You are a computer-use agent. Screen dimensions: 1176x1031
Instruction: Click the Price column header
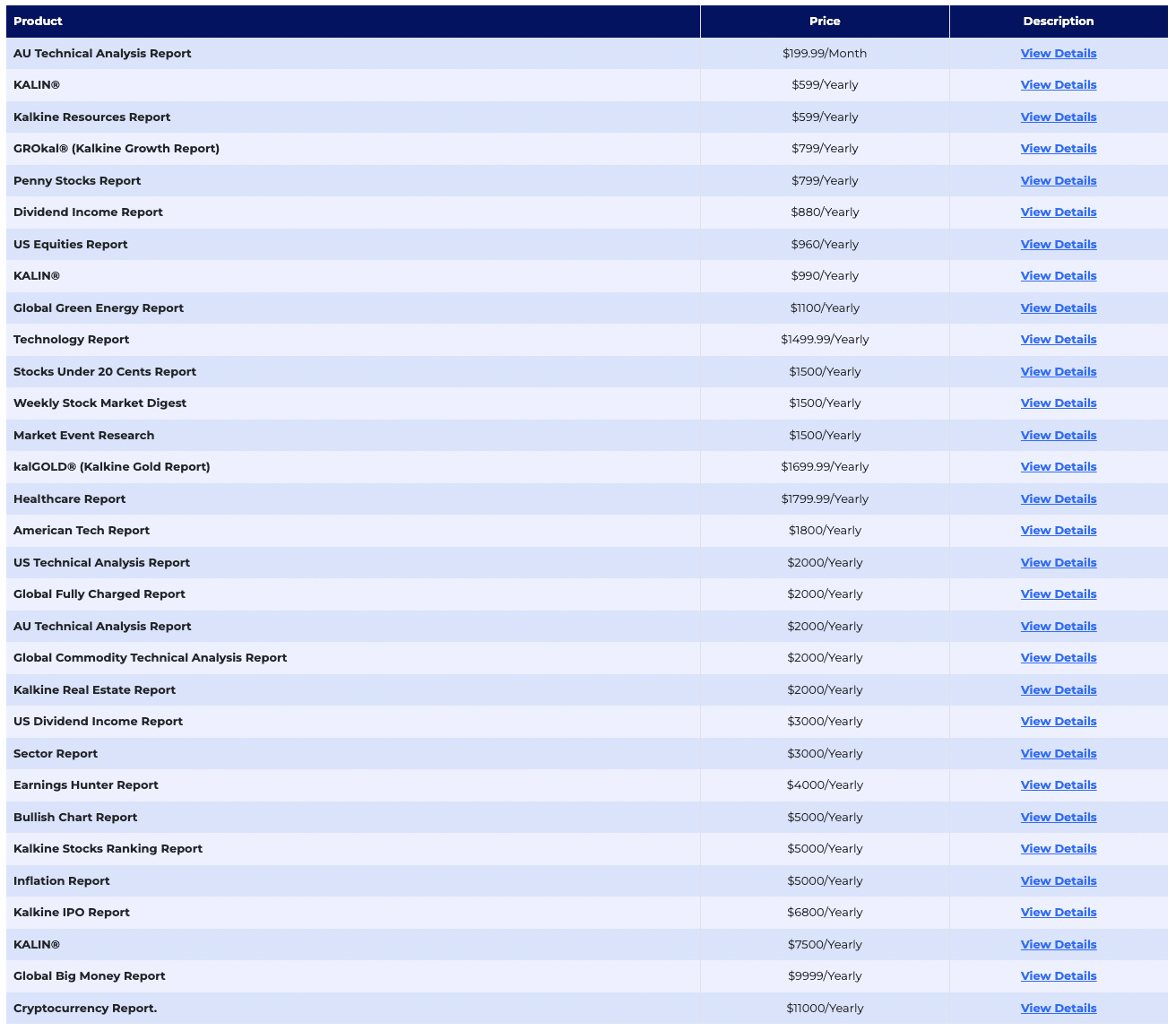click(x=825, y=22)
